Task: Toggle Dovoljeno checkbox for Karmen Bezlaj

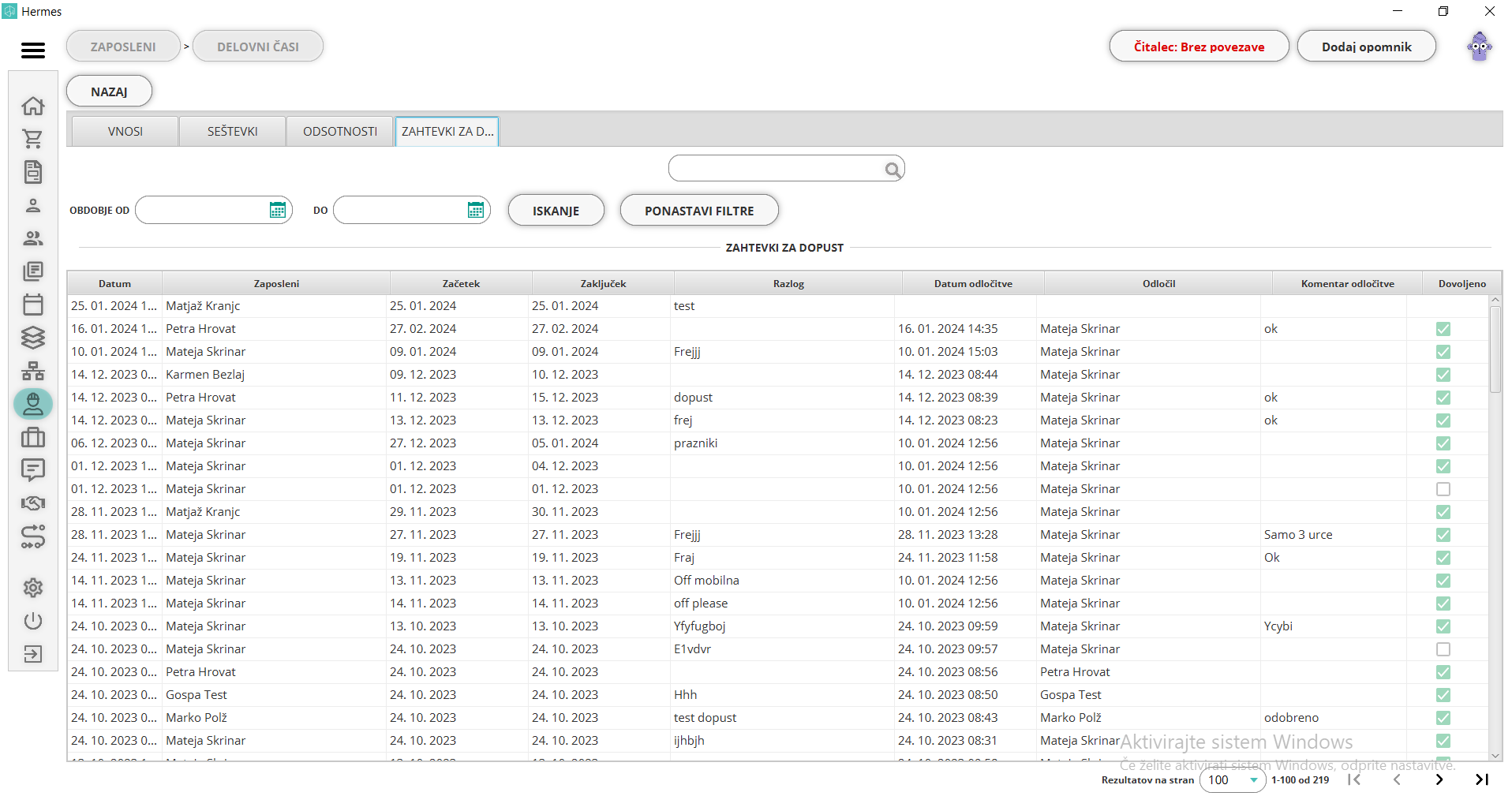Action: click(1443, 375)
